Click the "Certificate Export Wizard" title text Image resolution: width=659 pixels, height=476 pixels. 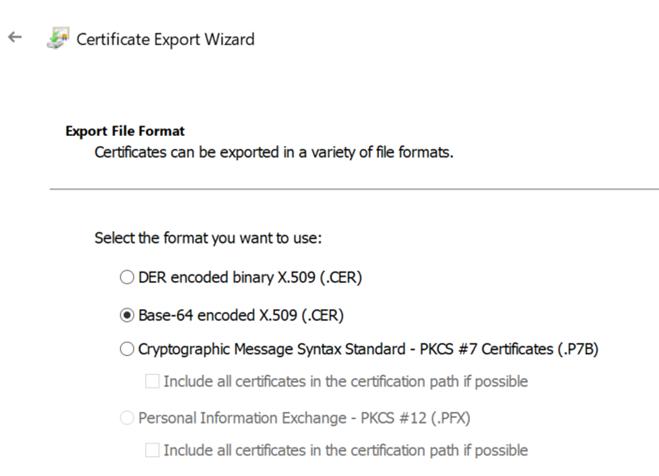pyautogui.click(x=166, y=40)
